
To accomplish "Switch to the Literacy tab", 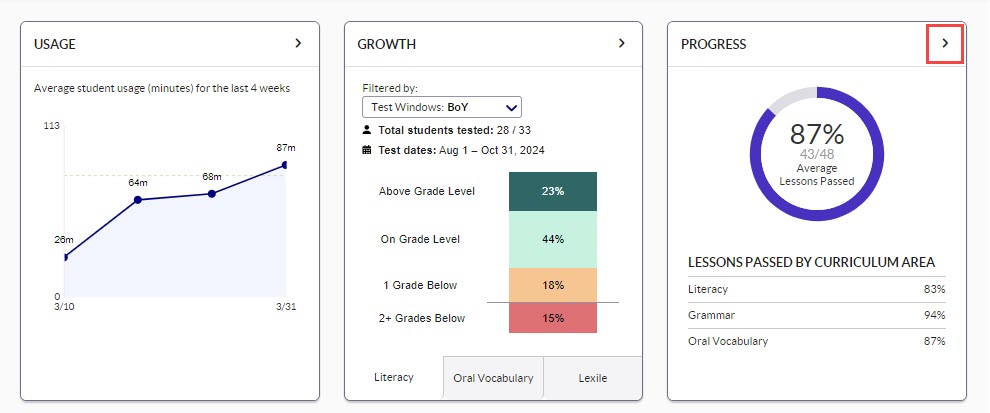I will coord(394,378).
